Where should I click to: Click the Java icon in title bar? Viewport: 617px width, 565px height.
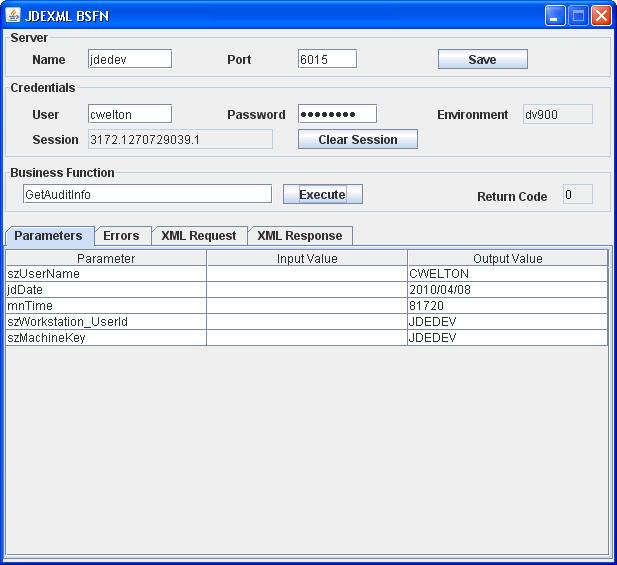point(13,15)
